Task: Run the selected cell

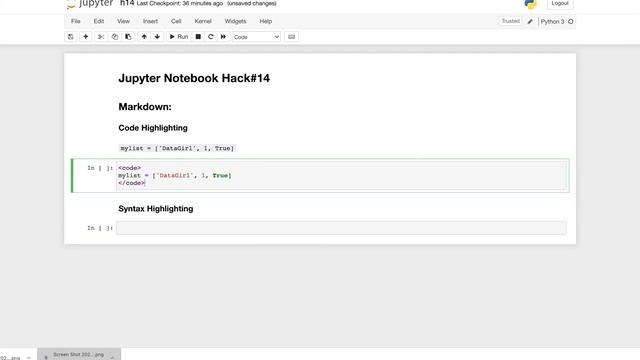Action: [178, 37]
